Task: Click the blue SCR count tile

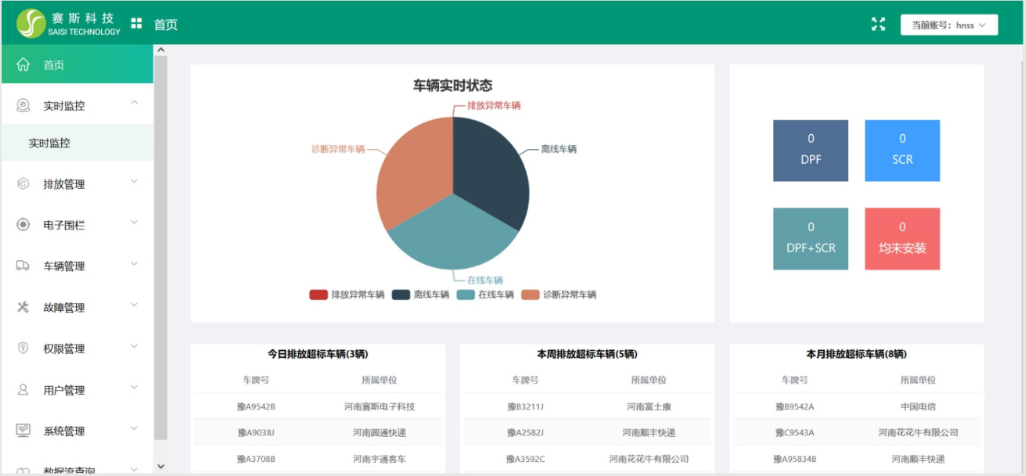Action: 902,150
